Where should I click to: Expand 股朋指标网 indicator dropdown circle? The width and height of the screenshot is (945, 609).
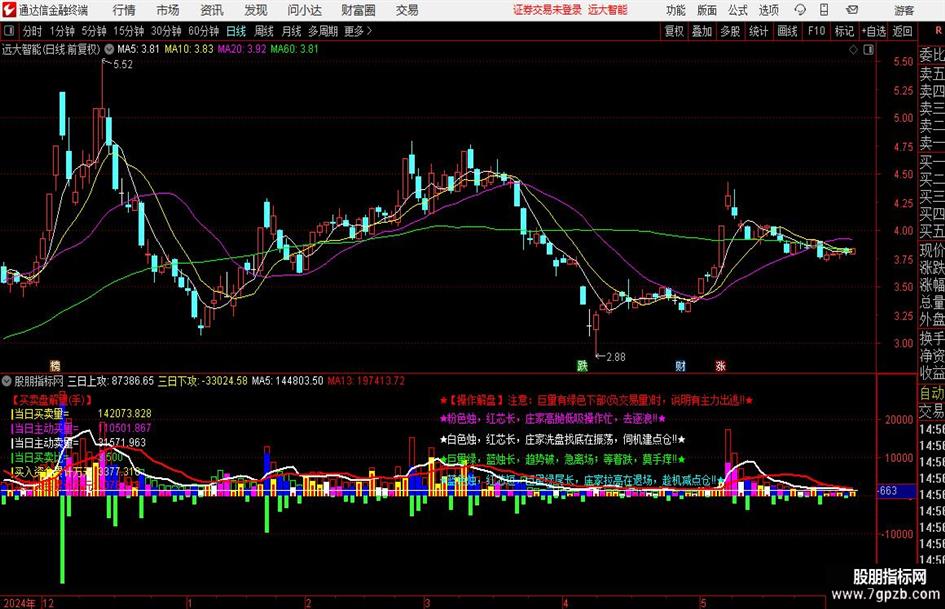pos(7,381)
